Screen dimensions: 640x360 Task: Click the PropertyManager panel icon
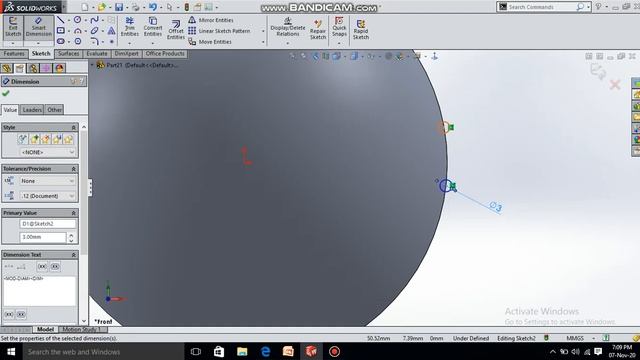pos(20,68)
